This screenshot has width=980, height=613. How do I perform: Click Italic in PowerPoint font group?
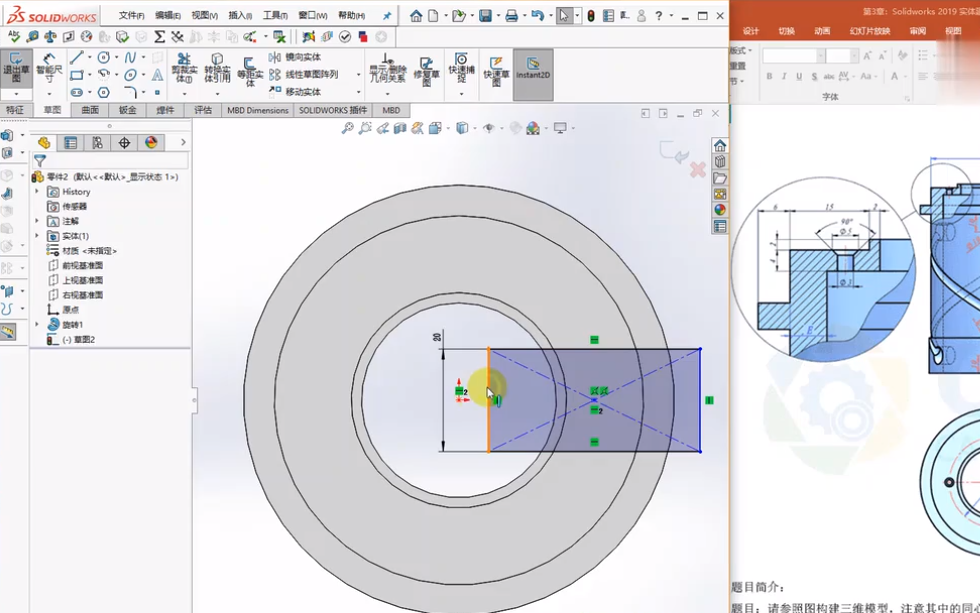(x=784, y=76)
